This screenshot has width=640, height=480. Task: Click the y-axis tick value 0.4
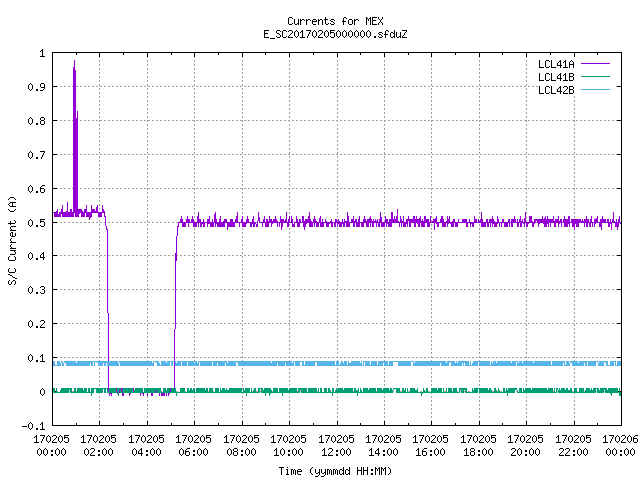[37, 256]
